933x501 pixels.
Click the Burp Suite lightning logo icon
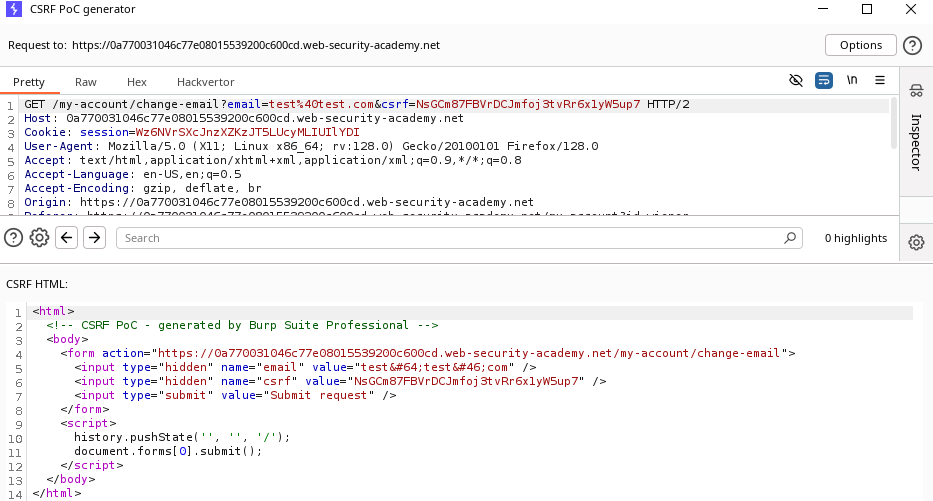(14, 9)
